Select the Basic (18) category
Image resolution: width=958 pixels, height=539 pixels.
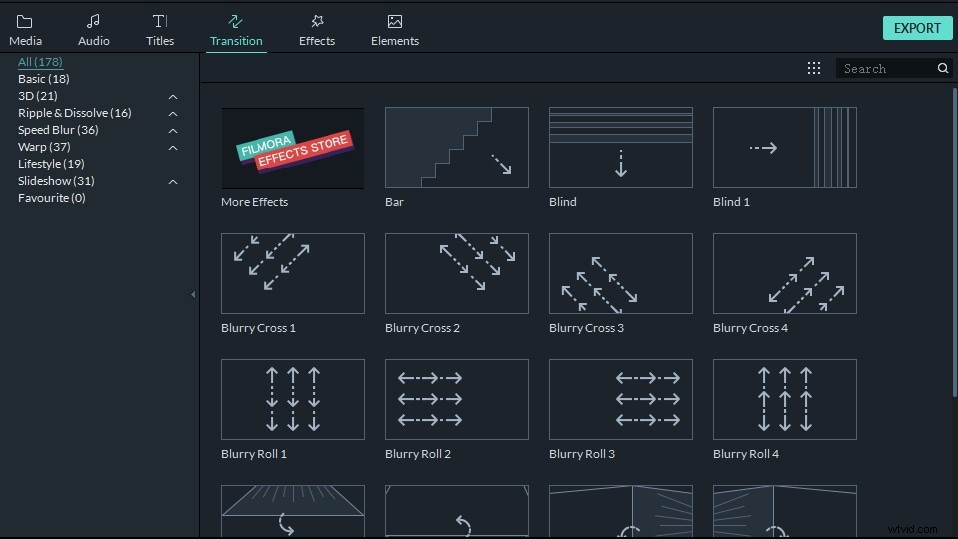[x=43, y=79]
